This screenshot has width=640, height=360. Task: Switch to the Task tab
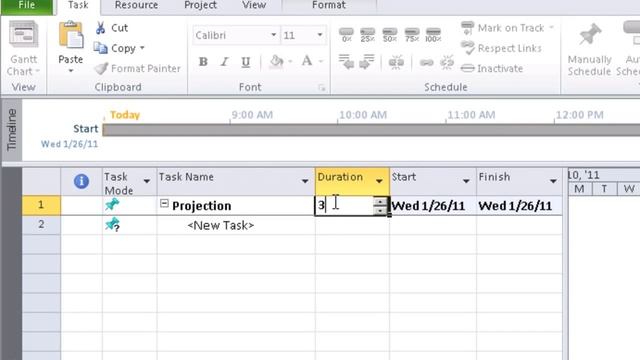78,6
